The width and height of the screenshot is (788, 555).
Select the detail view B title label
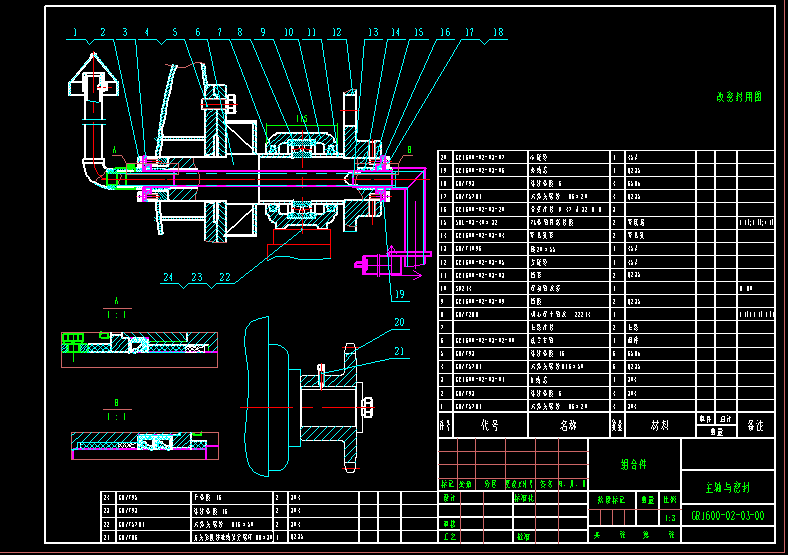pos(117,403)
